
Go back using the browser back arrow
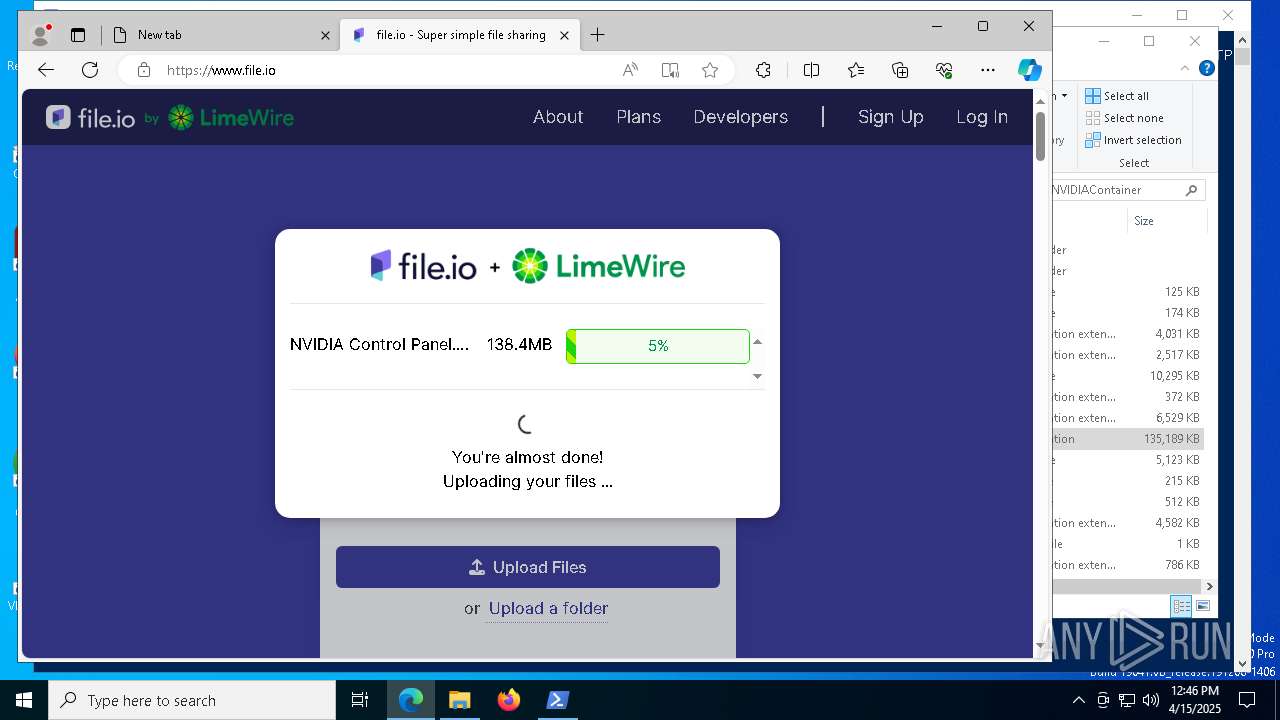point(46,70)
